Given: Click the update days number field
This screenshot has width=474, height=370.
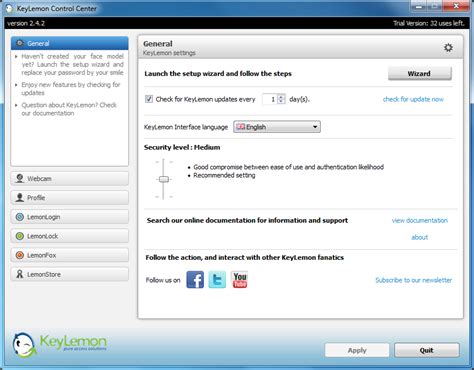Looking at the screenshot, I should 270,99.
